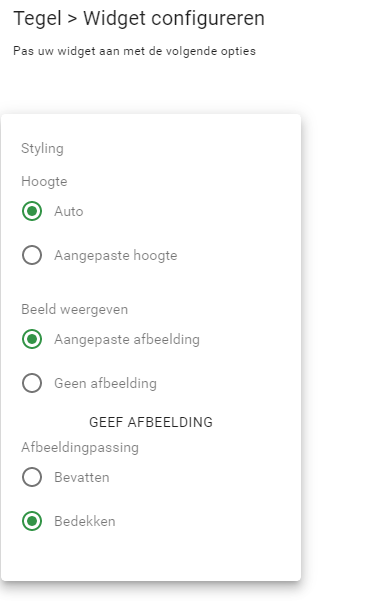Select the Auto height radio button

(32, 211)
